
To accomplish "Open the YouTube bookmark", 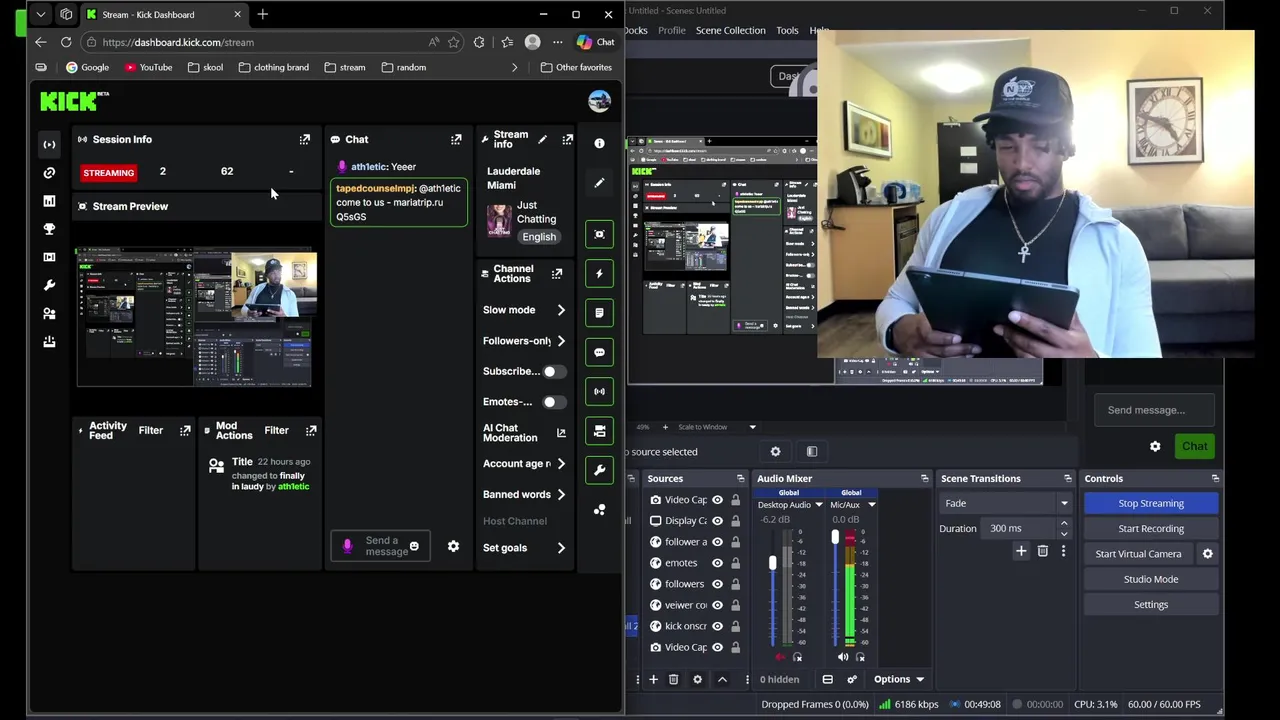I will (x=148, y=67).
